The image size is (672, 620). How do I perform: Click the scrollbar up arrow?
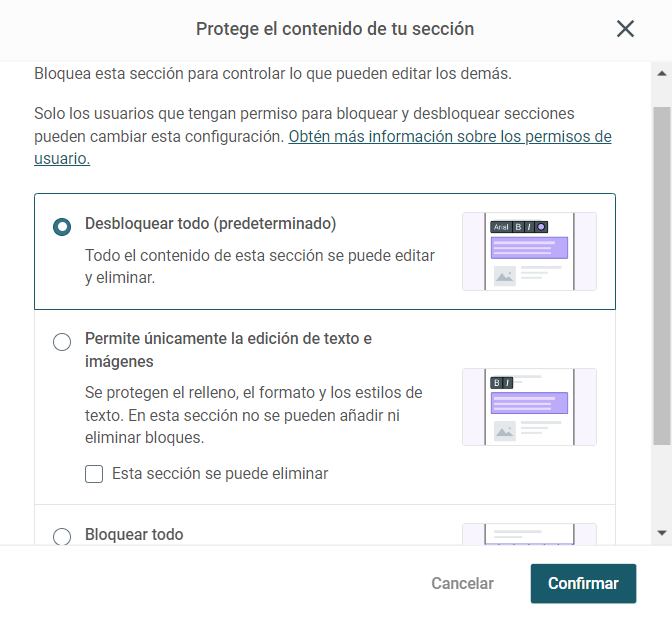(662, 74)
